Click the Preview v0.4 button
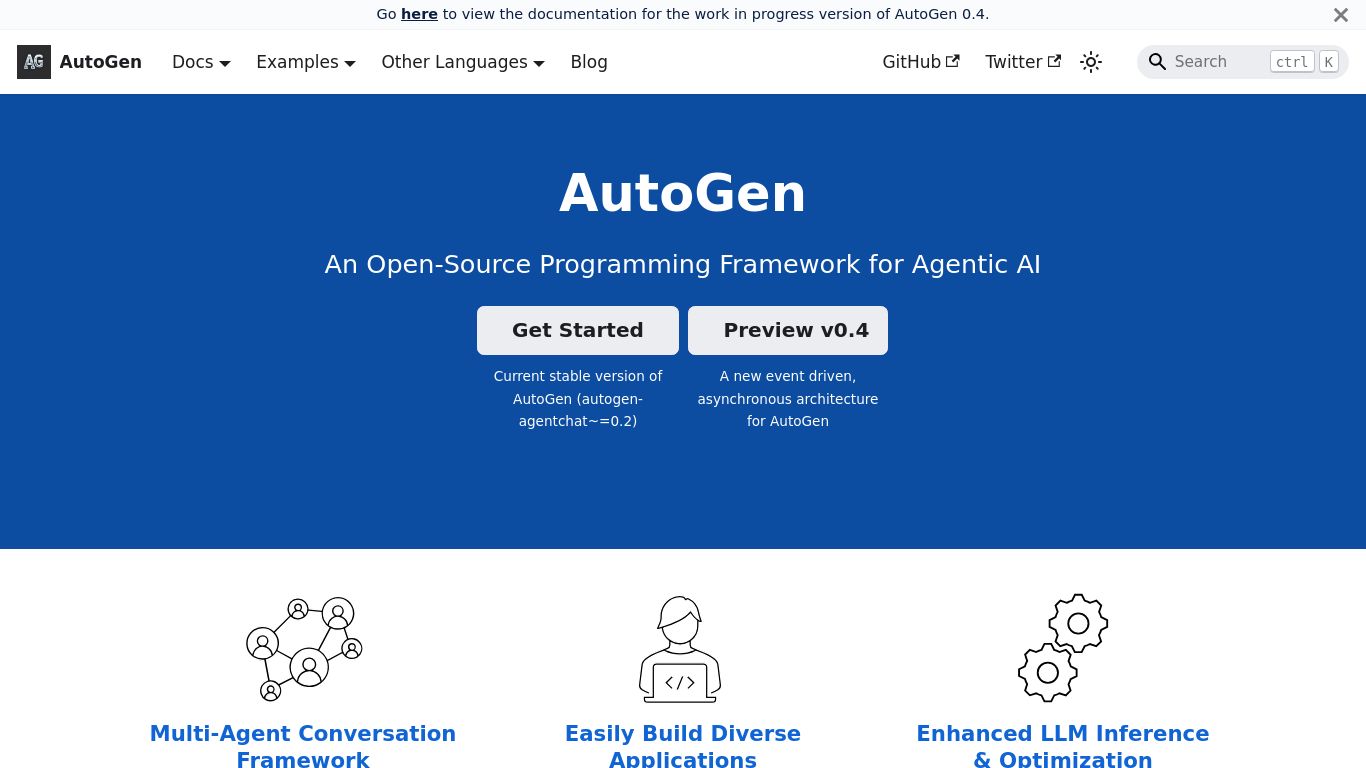The width and height of the screenshot is (1366, 768). pyautogui.click(x=788, y=330)
